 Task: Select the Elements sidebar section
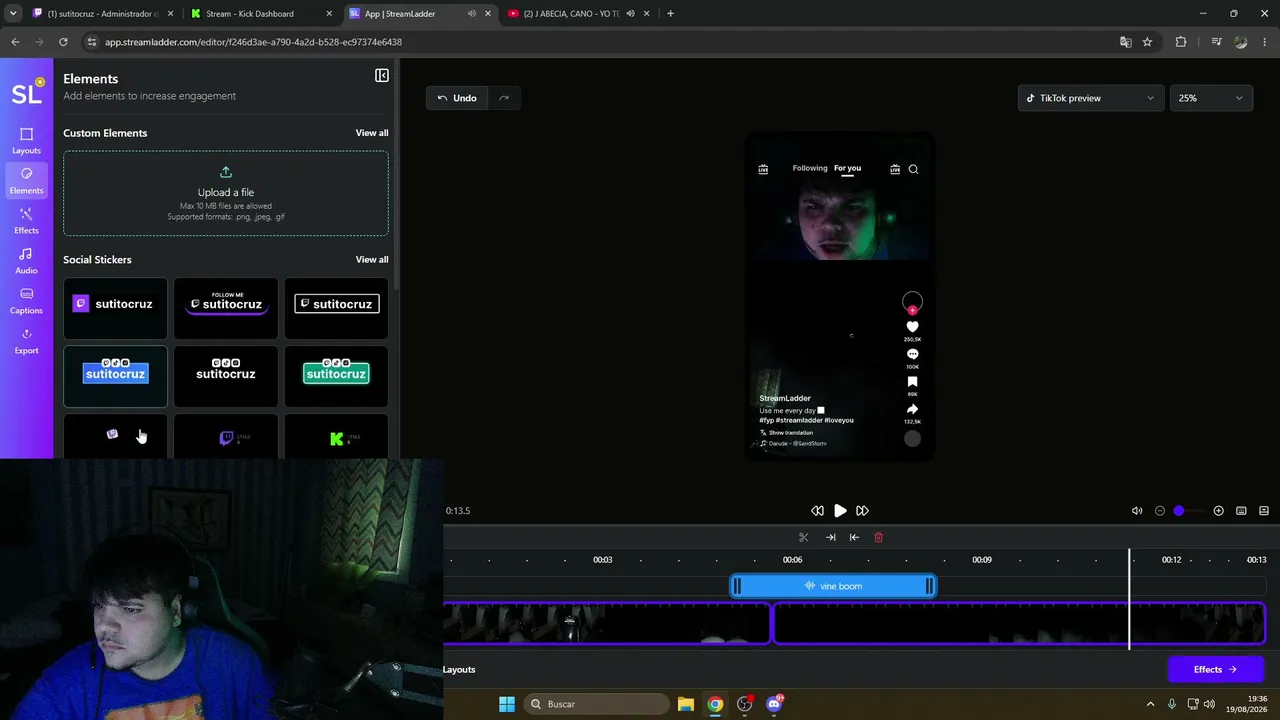(26, 181)
